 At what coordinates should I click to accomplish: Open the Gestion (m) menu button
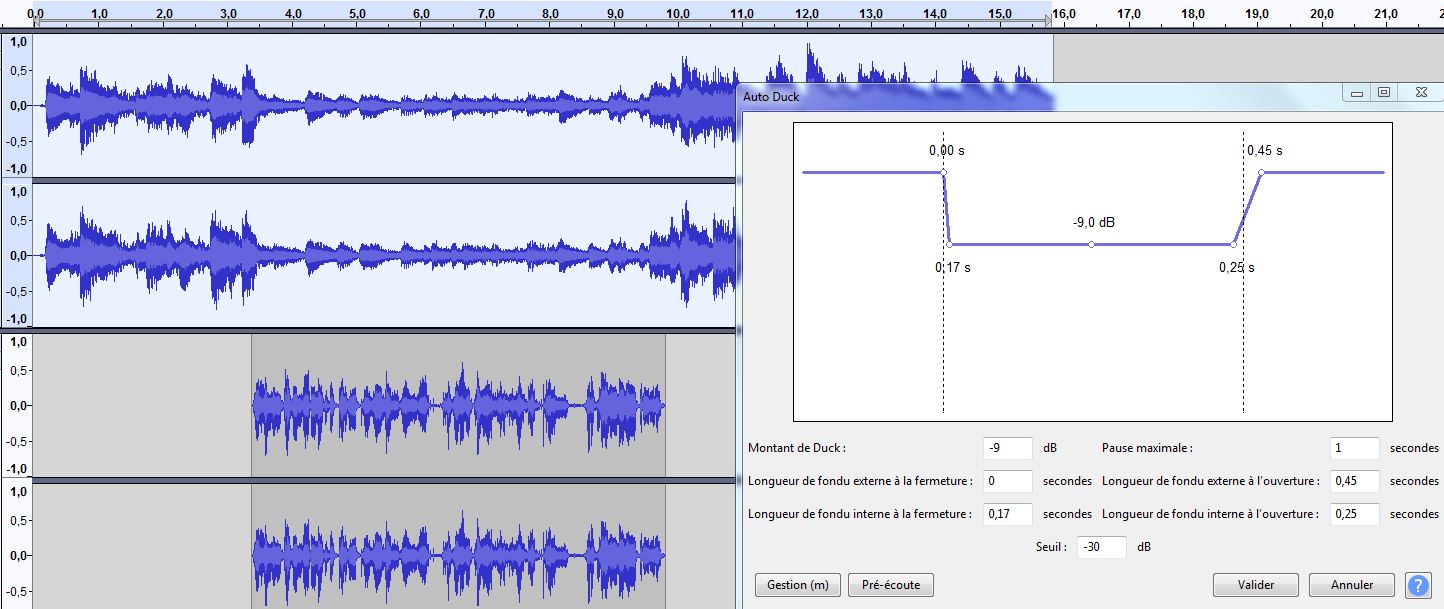(797, 585)
